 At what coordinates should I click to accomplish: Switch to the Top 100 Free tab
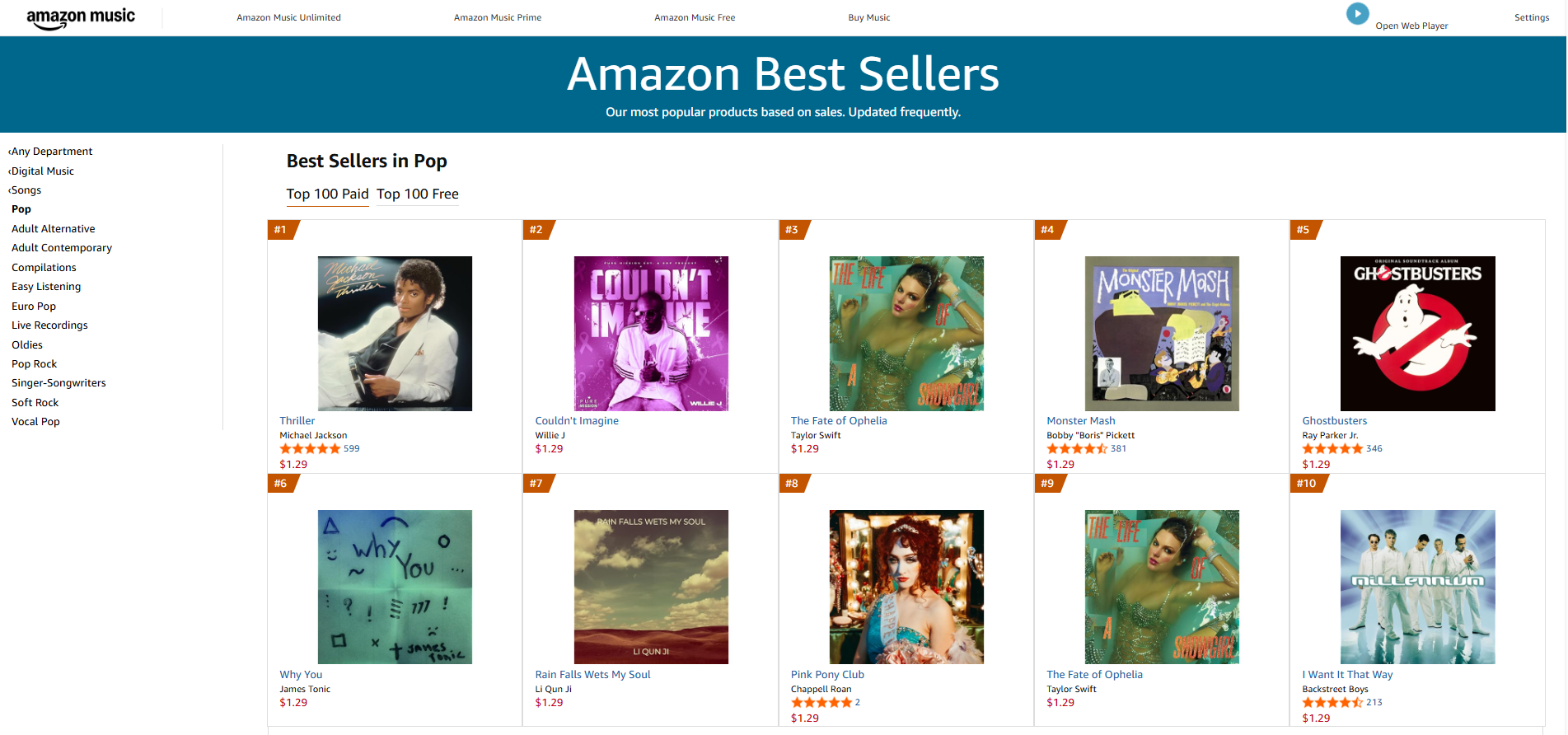coord(418,194)
